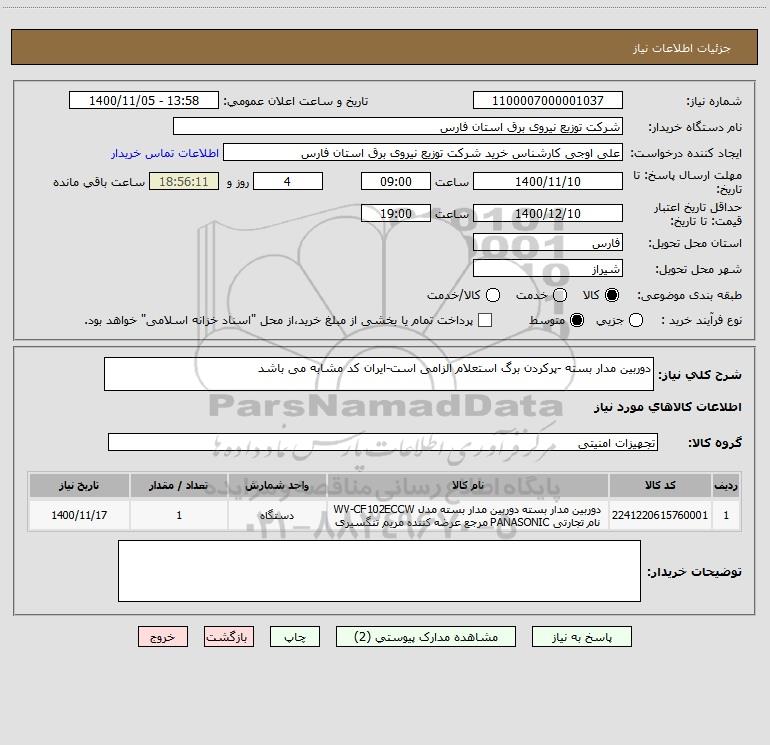This screenshot has height=745, width=770.
Task: Toggle the Islamic treasury bonds payment checkbox
Action: coord(485,320)
